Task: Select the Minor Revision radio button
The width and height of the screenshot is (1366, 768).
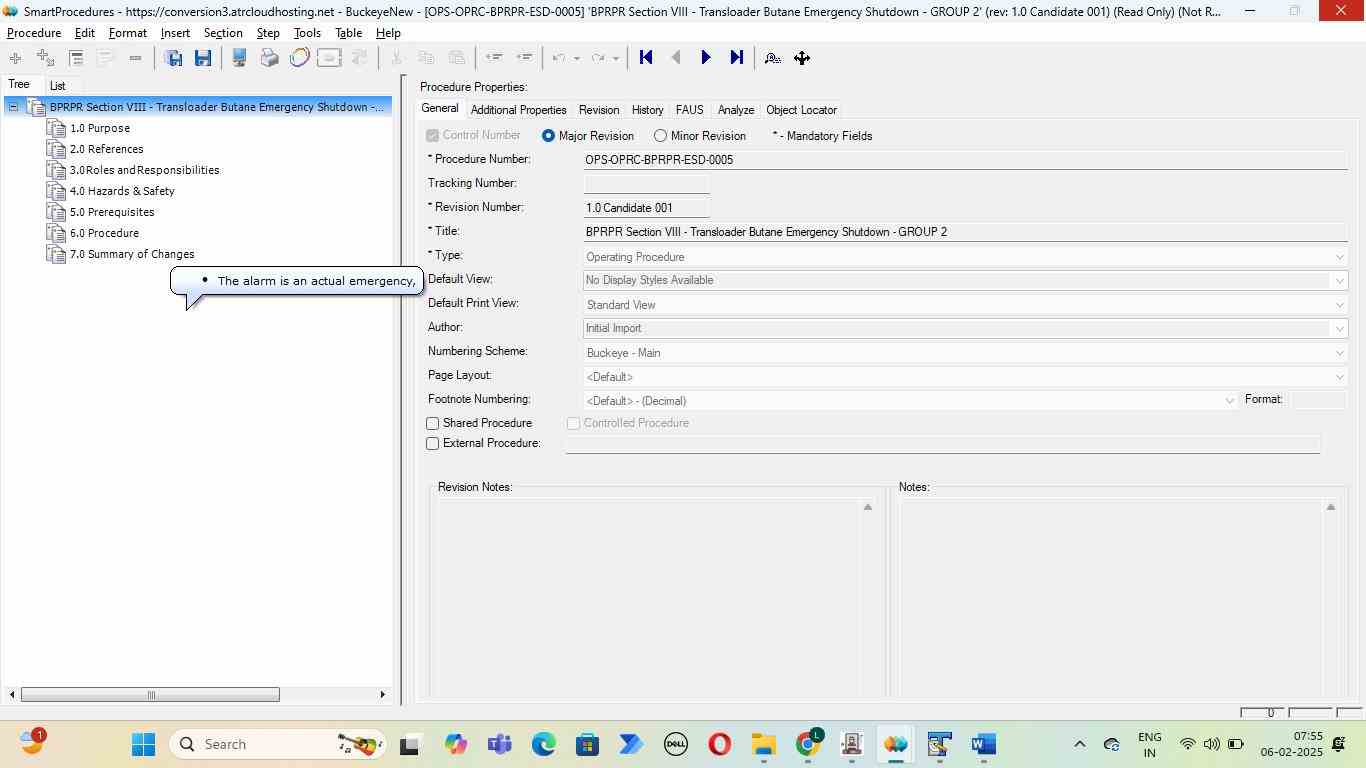Action: [660, 136]
